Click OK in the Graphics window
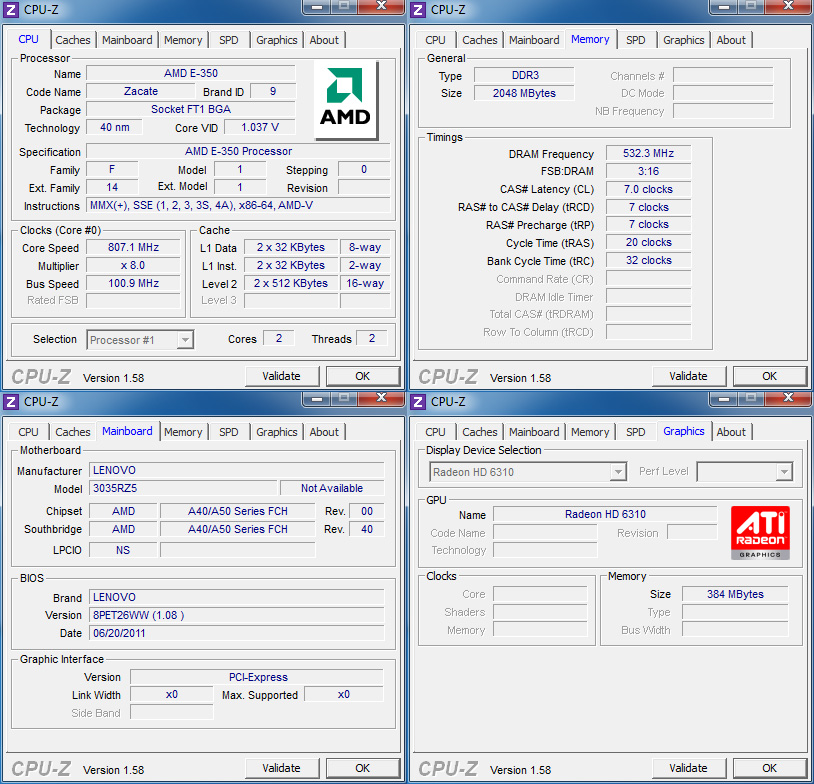The width and height of the screenshot is (814, 784). [769, 768]
